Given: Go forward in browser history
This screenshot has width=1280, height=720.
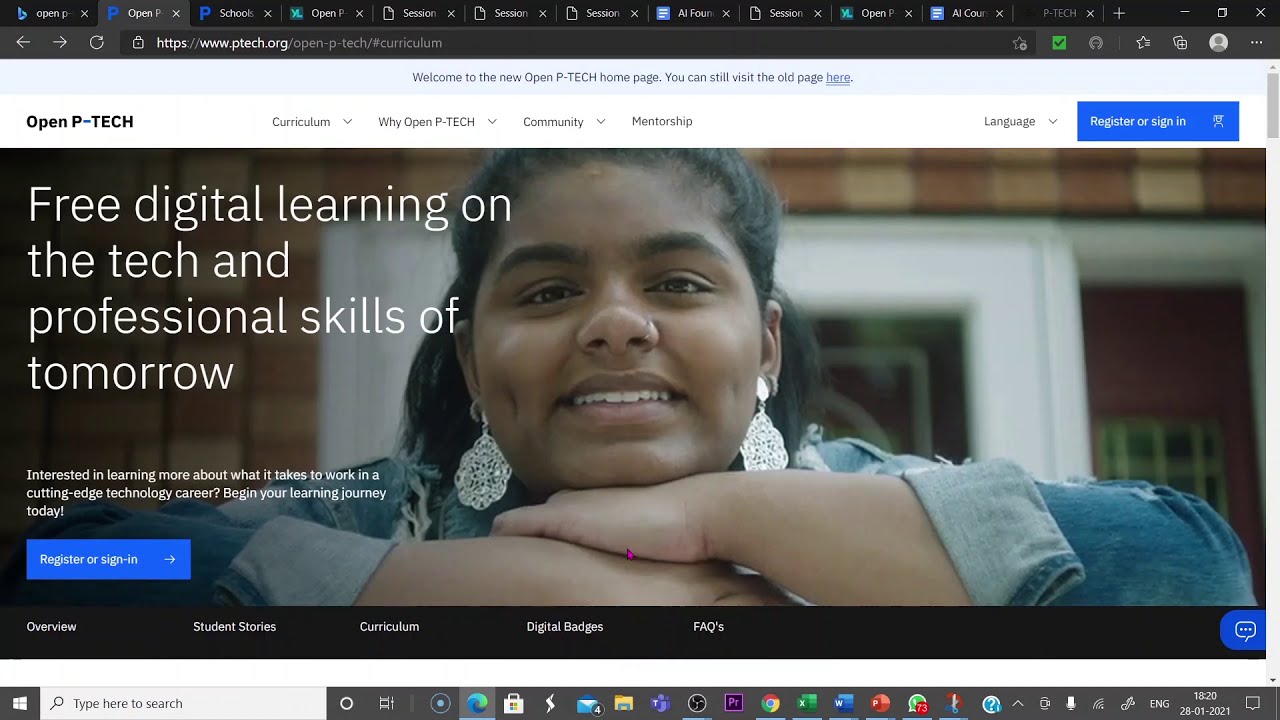Looking at the screenshot, I should tap(60, 43).
